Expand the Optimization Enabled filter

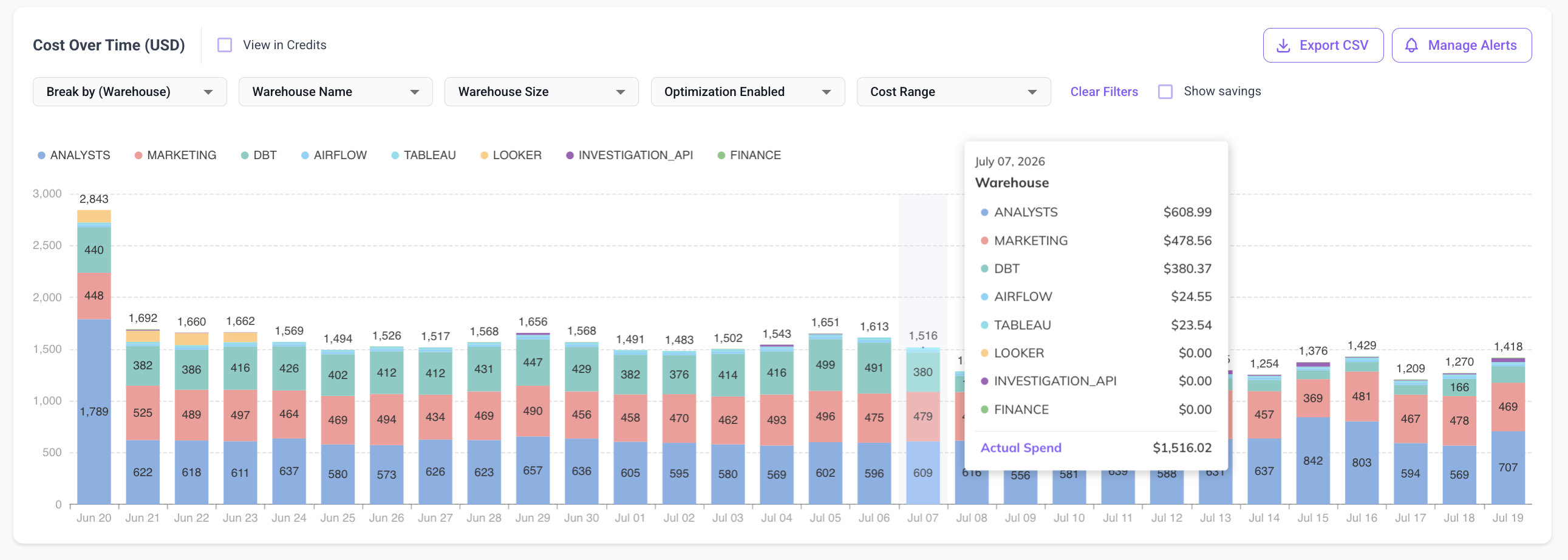pyautogui.click(x=748, y=92)
